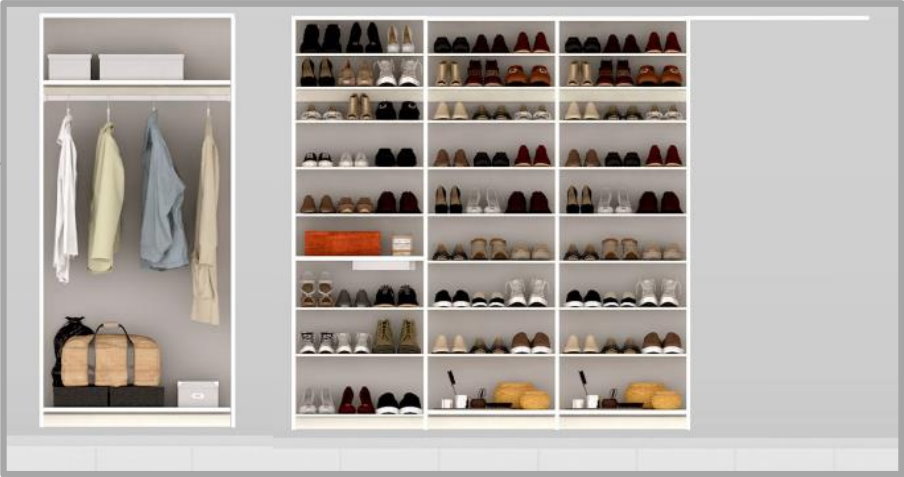Click the left black box beneath the duffel bag

80,397
